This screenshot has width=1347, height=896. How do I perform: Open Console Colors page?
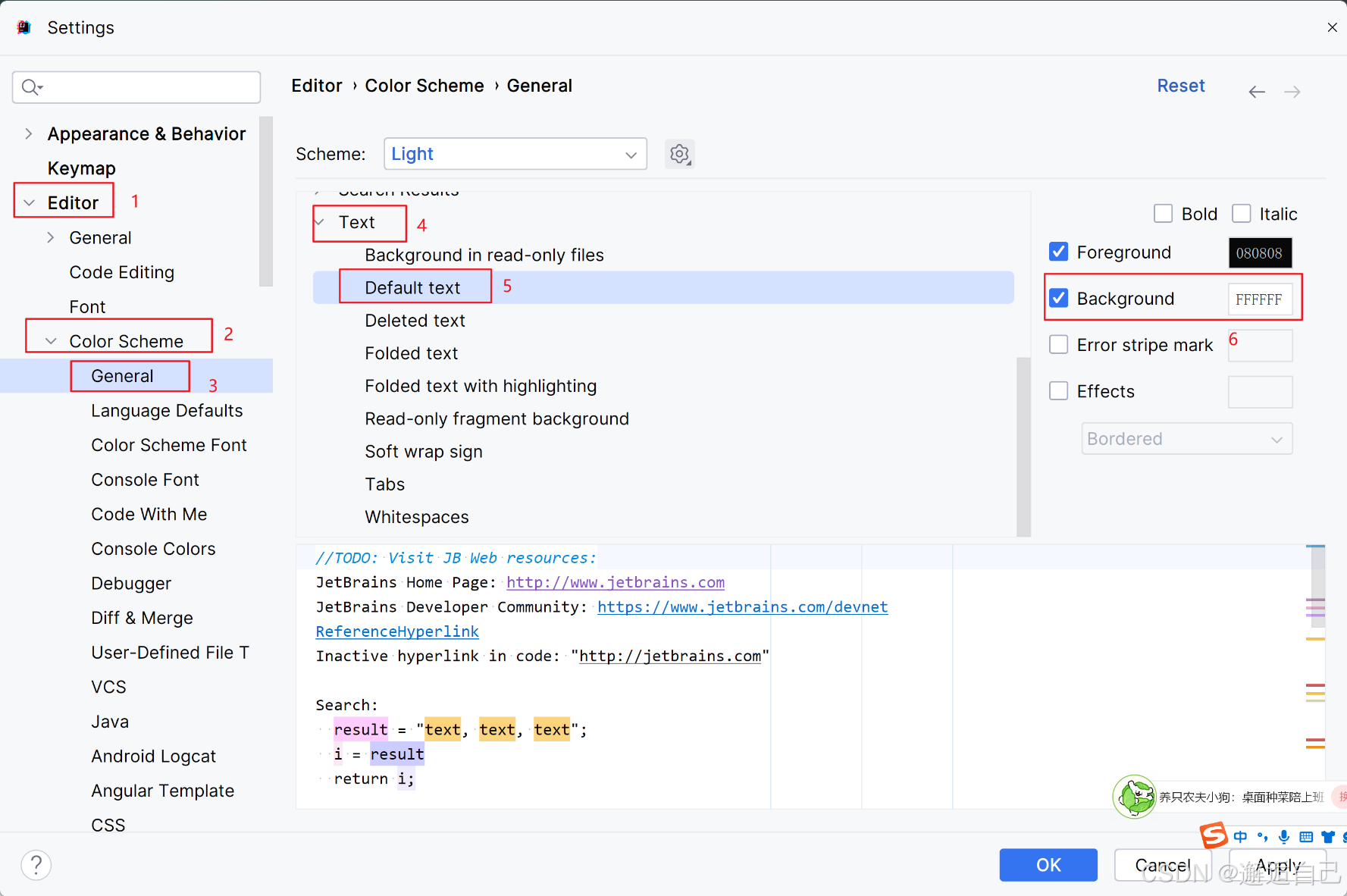[153, 549]
